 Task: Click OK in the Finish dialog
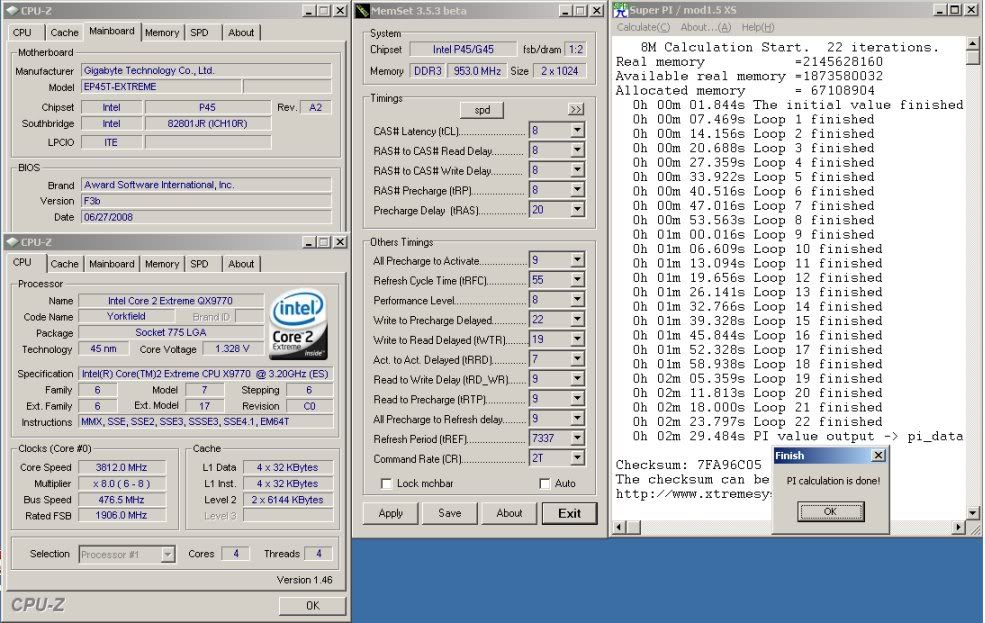830,512
